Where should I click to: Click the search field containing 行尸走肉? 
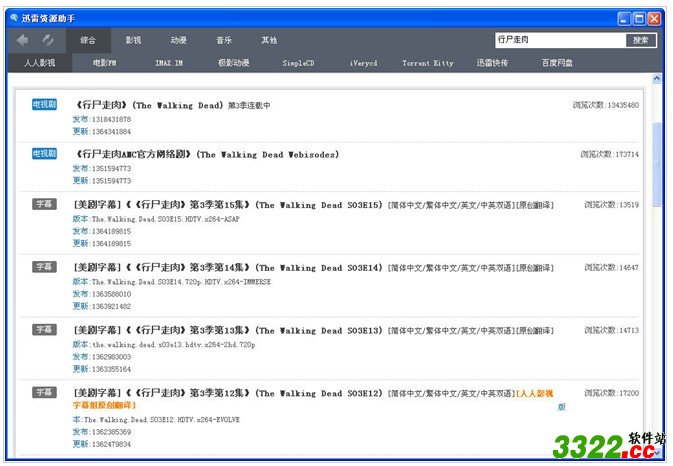(560, 40)
